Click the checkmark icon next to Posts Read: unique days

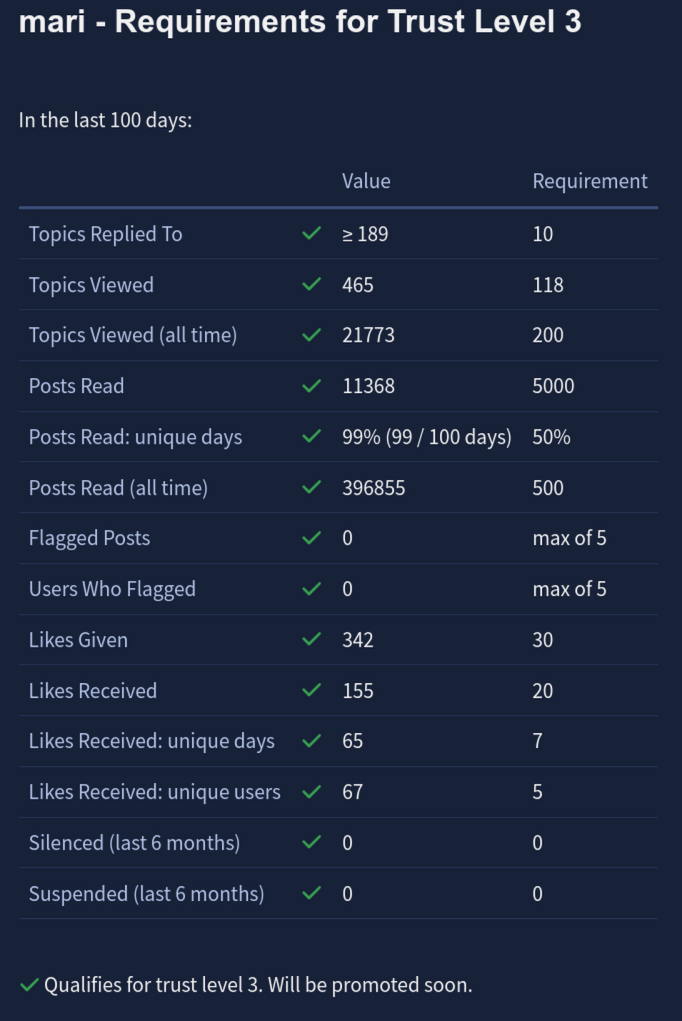pos(312,436)
